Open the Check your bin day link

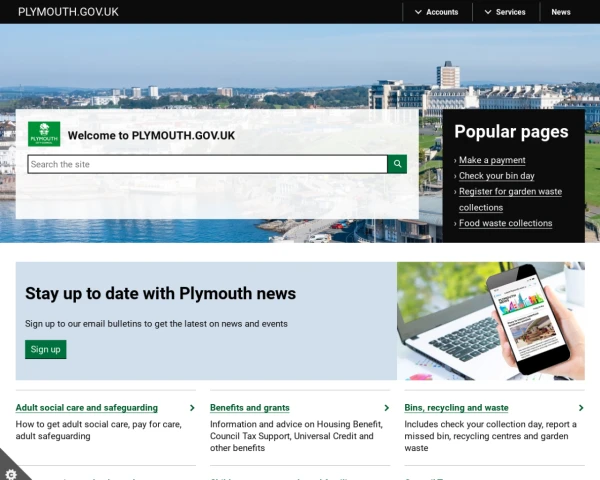(x=497, y=176)
